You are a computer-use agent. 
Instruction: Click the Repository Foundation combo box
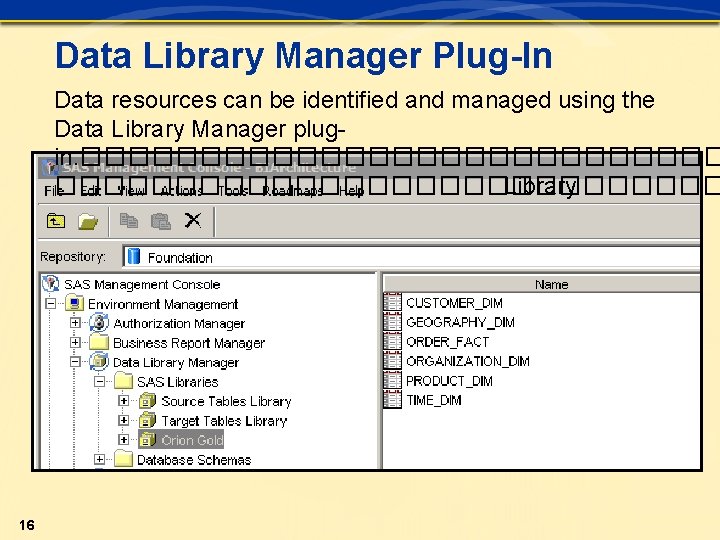411,257
